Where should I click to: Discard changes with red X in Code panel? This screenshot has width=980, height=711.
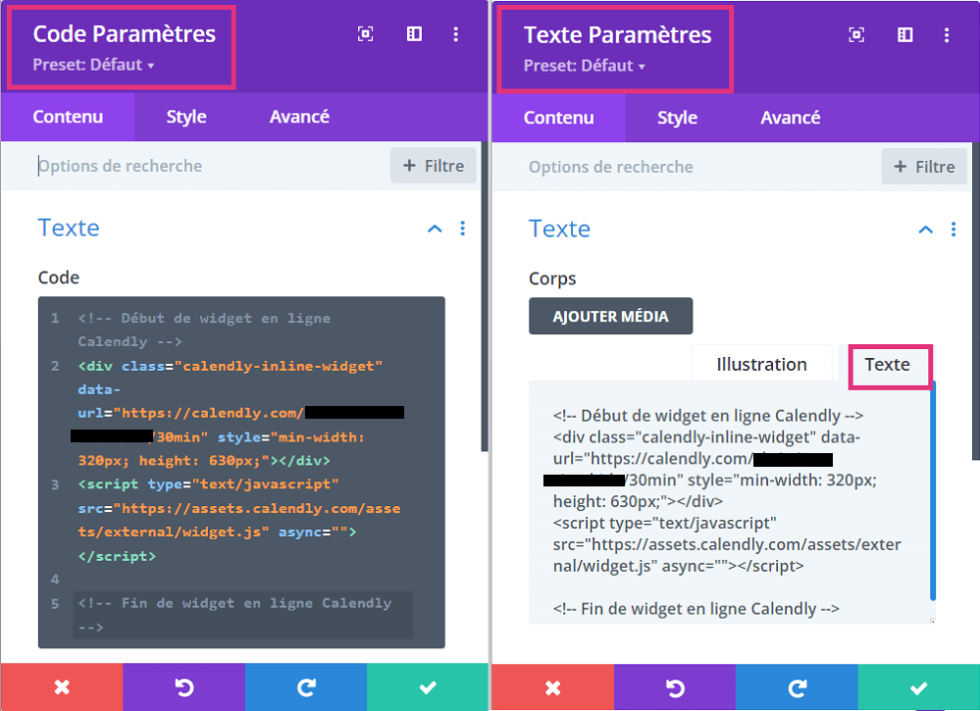coord(62,687)
